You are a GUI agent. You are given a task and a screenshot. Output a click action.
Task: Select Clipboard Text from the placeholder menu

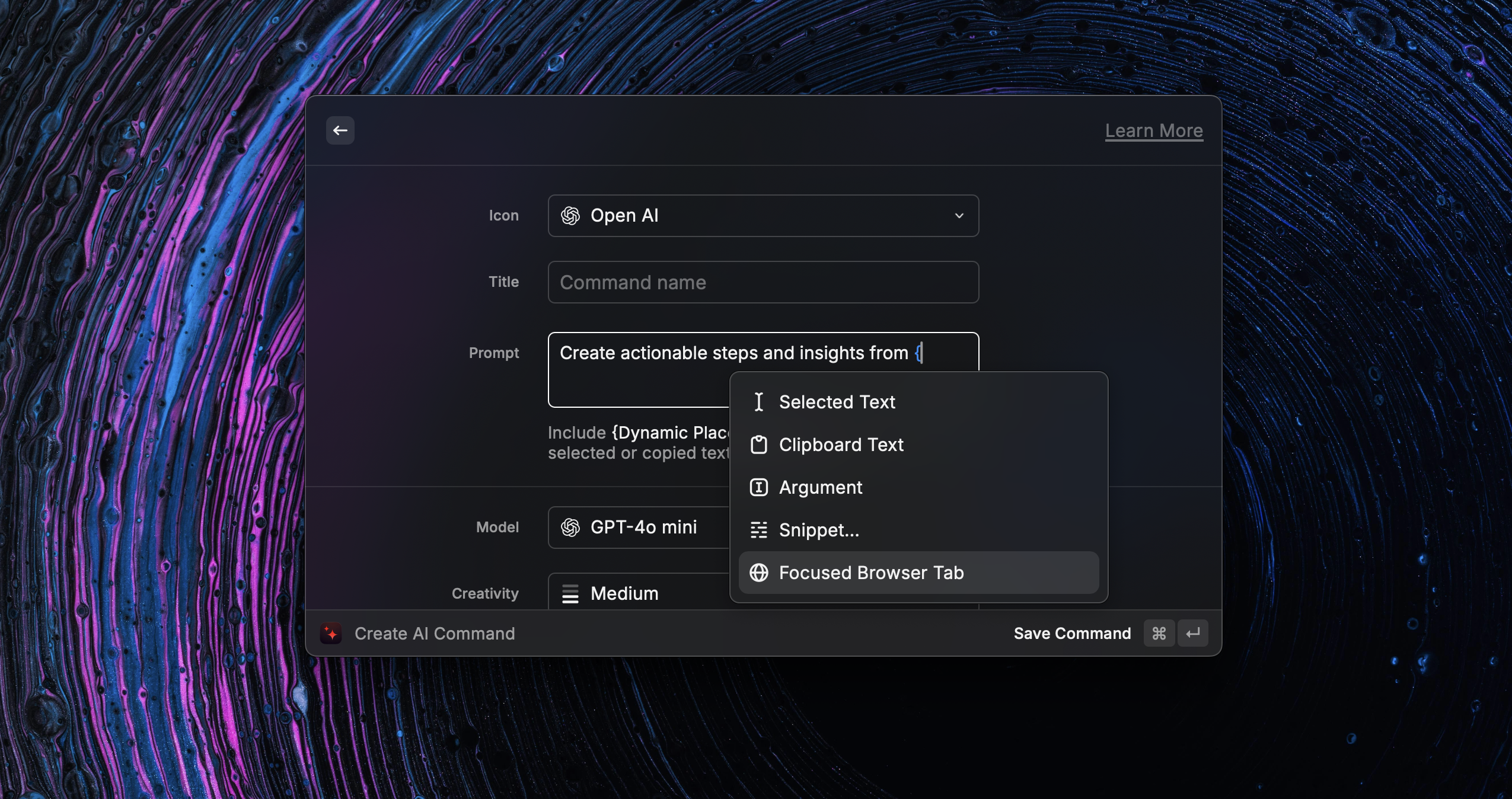pyautogui.click(x=842, y=445)
